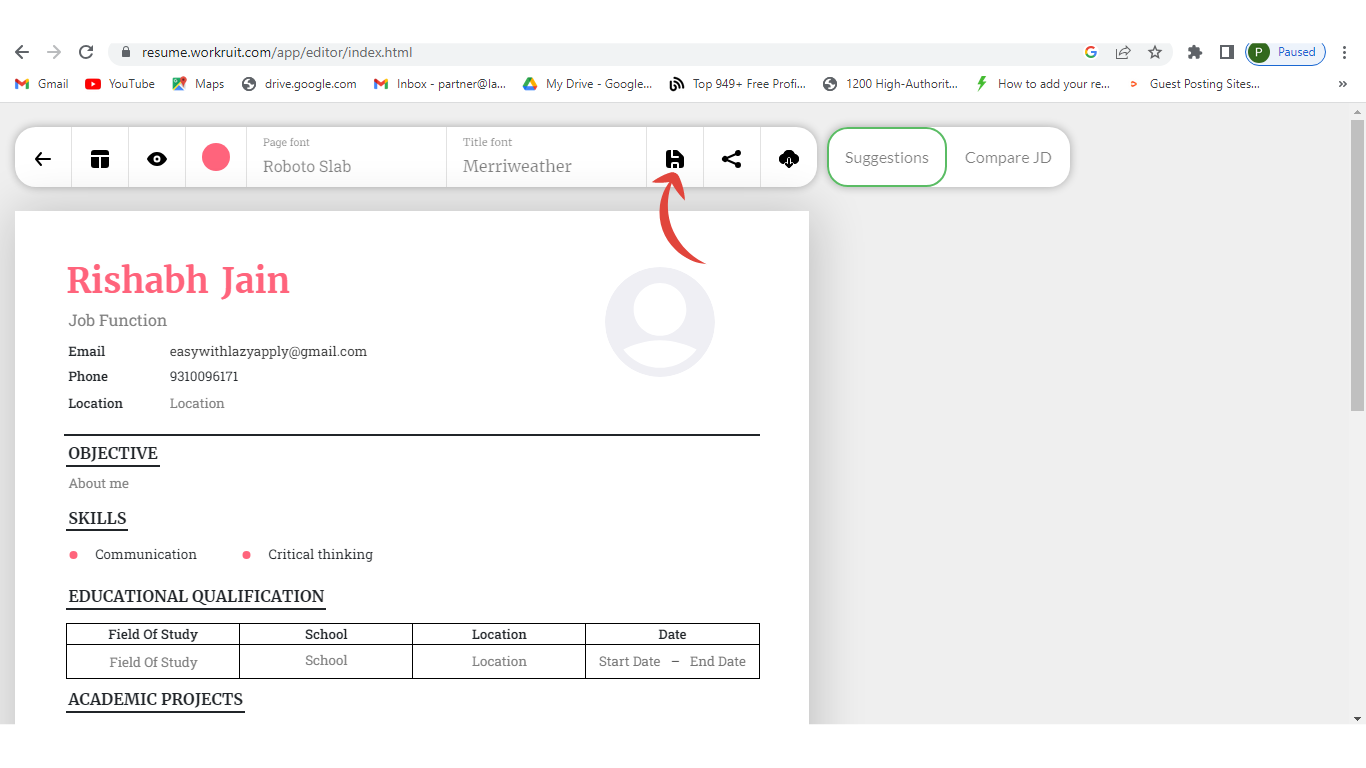Screen dimensions: 1366x768
Task: Download resume using cloud download icon
Action: point(789,158)
